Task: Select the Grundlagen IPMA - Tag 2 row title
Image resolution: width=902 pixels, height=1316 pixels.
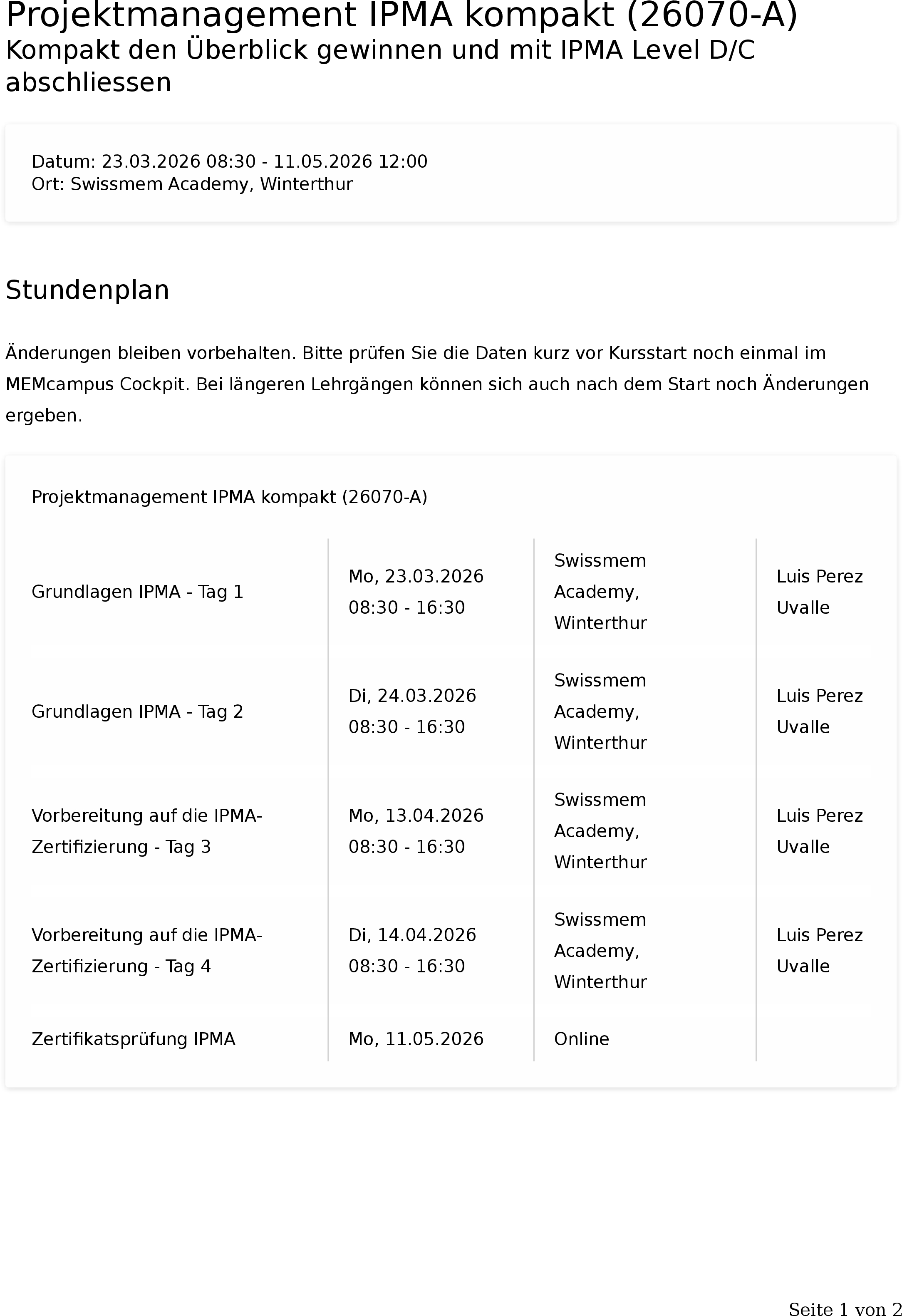Action: (138, 711)
